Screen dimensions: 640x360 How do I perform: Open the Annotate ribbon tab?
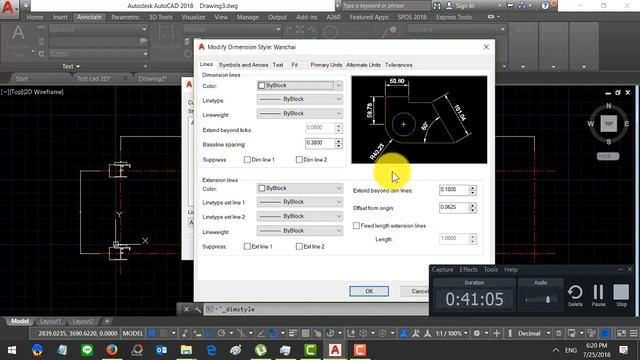pyautogui.click(x=89, y=17)
